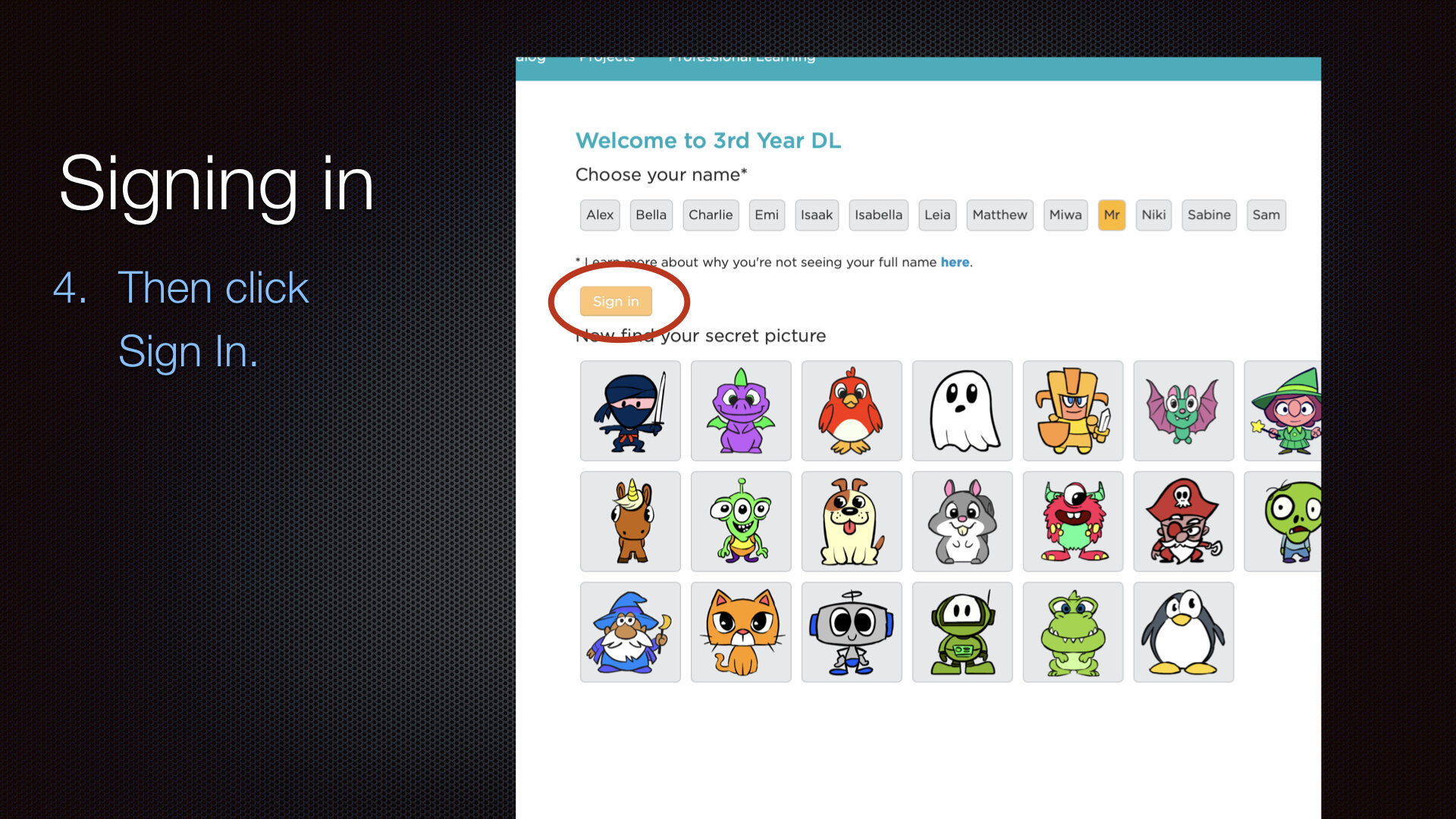Choose the purple dragon picture
This screenshot has height=819, width=1456.
[741, 411]
